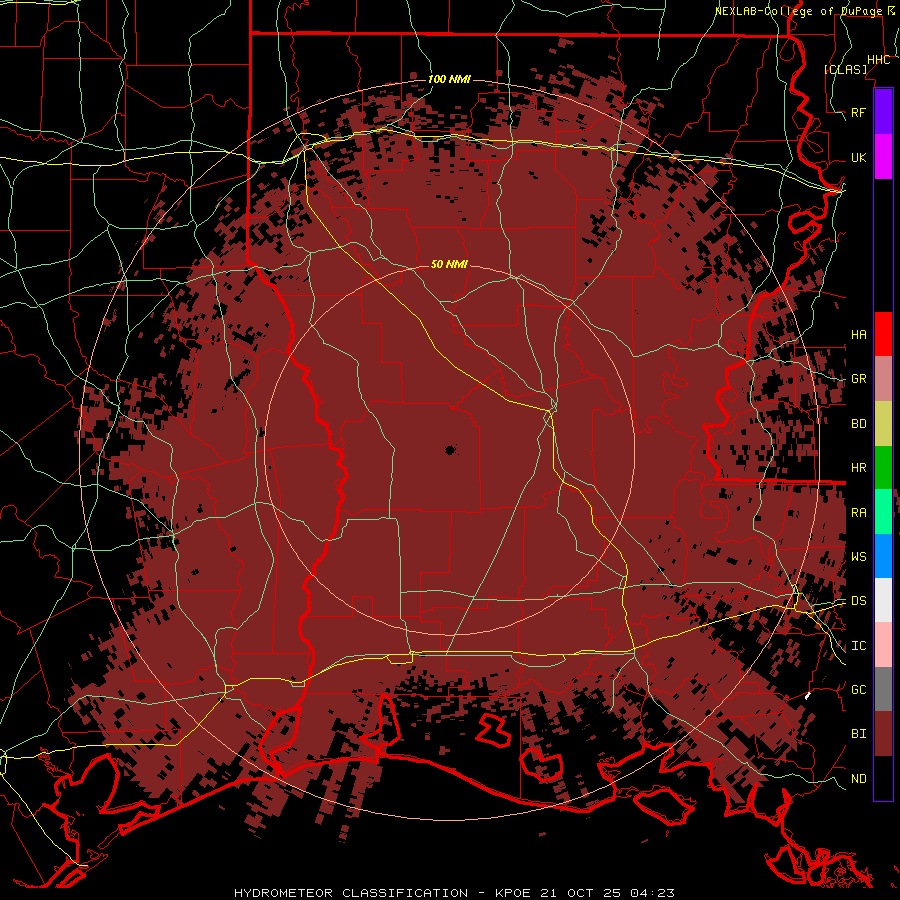Click the 50 NMI range ring label
Screen dimensions: 900x900
[449, 264]
